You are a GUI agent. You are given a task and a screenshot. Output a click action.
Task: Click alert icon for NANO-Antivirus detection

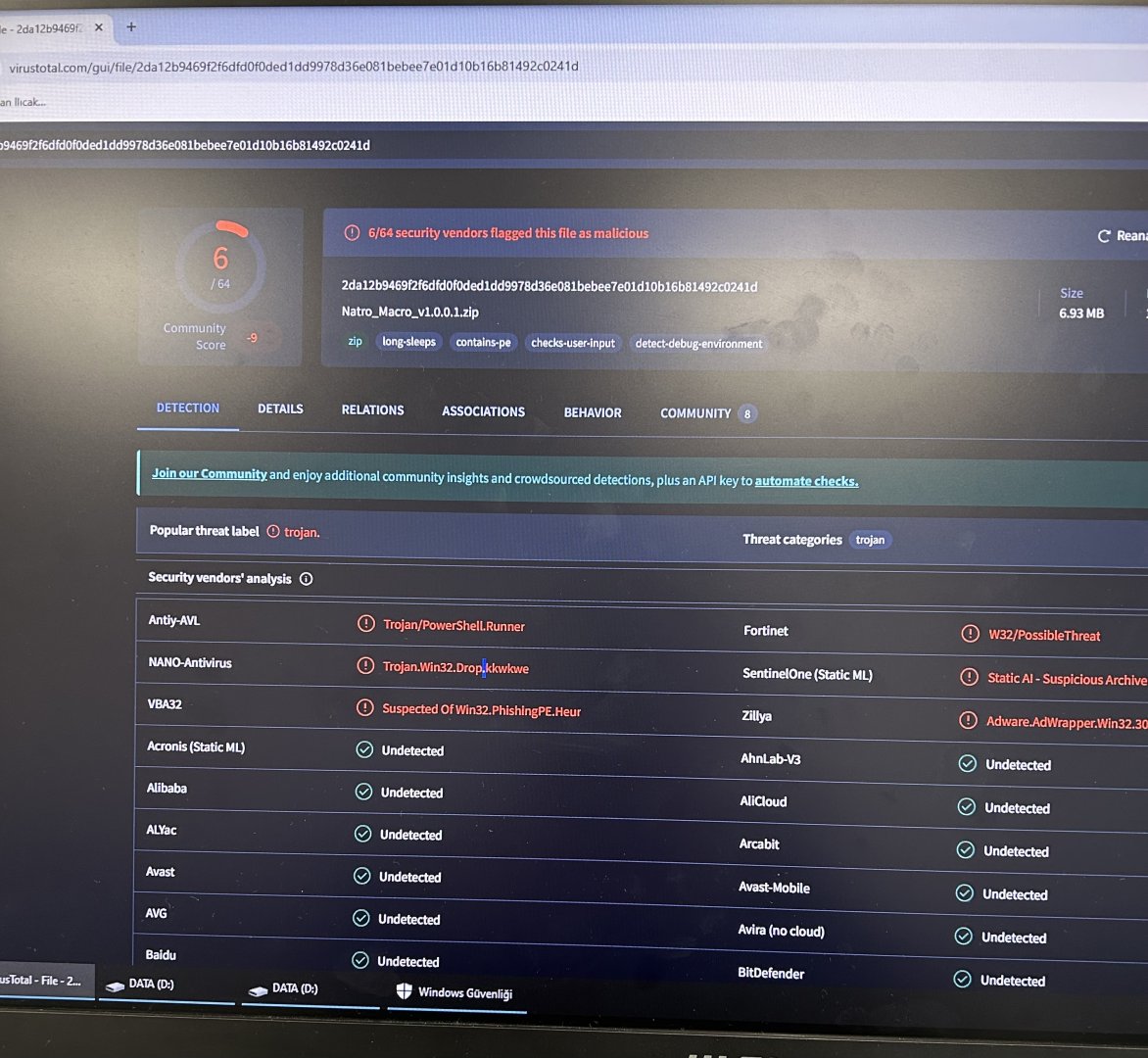pos(364,665)
